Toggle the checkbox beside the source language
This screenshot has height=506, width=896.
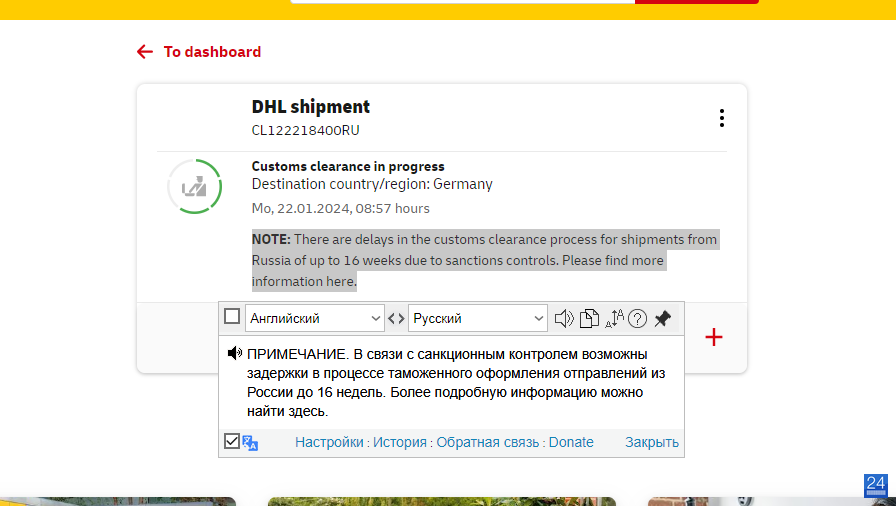coord(232,316)
